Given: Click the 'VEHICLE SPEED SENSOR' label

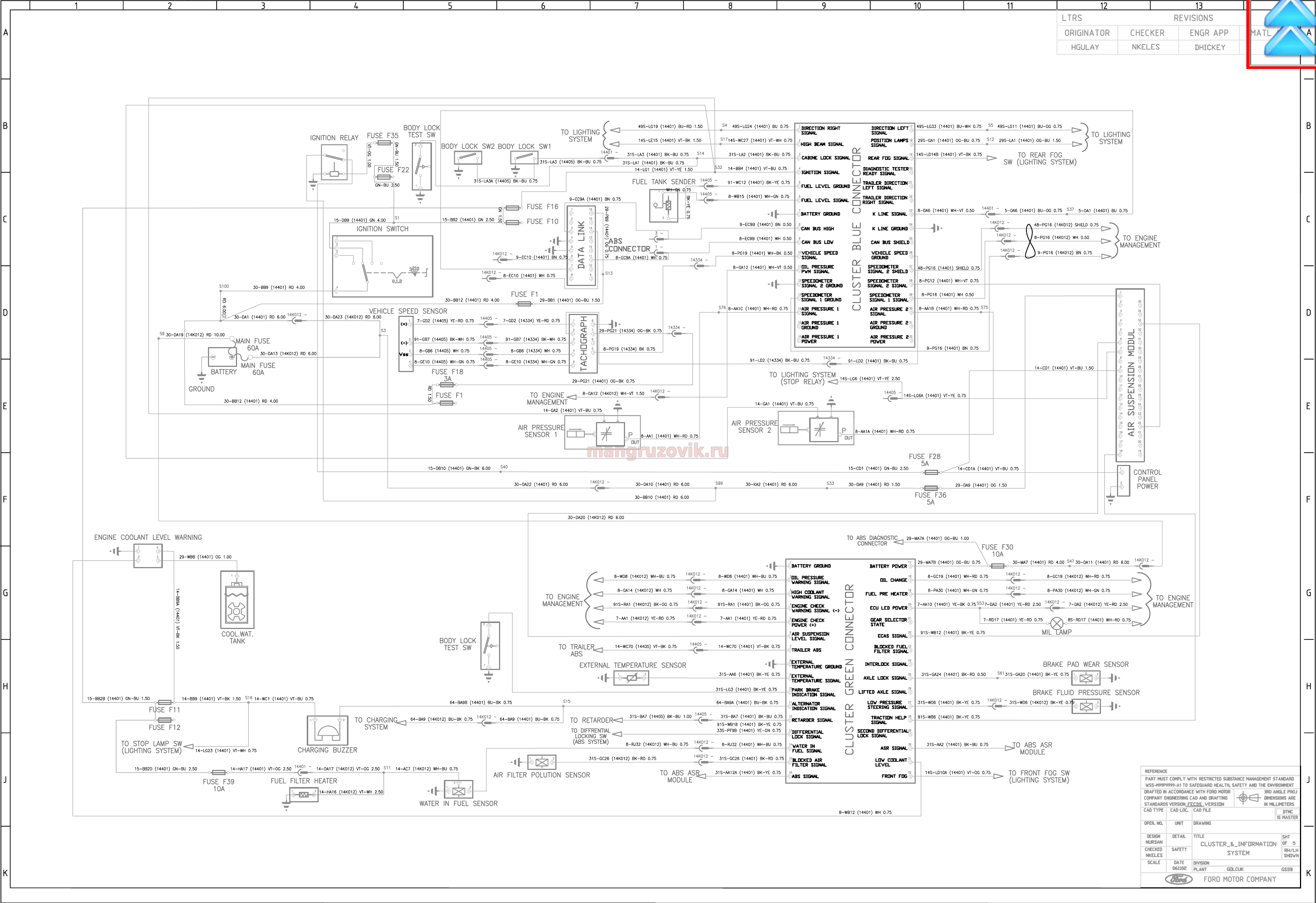Looking at the screenshot, I should tap(408, 311).
